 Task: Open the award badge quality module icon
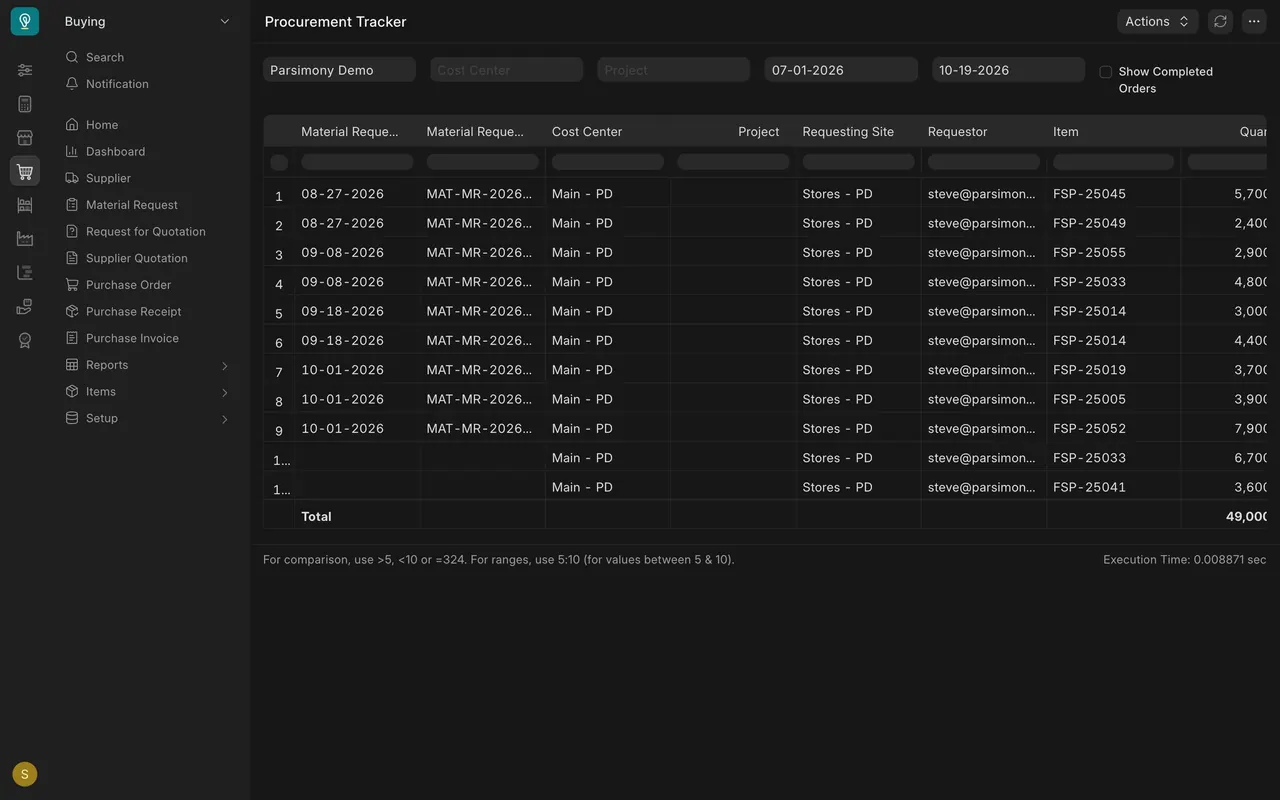pyautogui.click(x=25, y=340)
